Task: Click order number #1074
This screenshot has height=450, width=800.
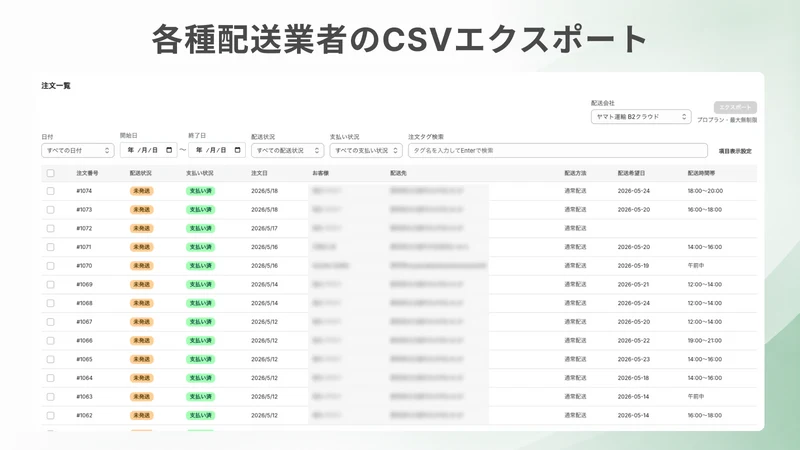Action: 84,191
